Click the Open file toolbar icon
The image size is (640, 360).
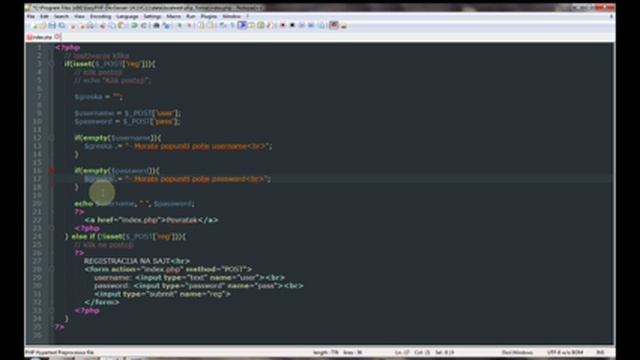click(42, 25)
